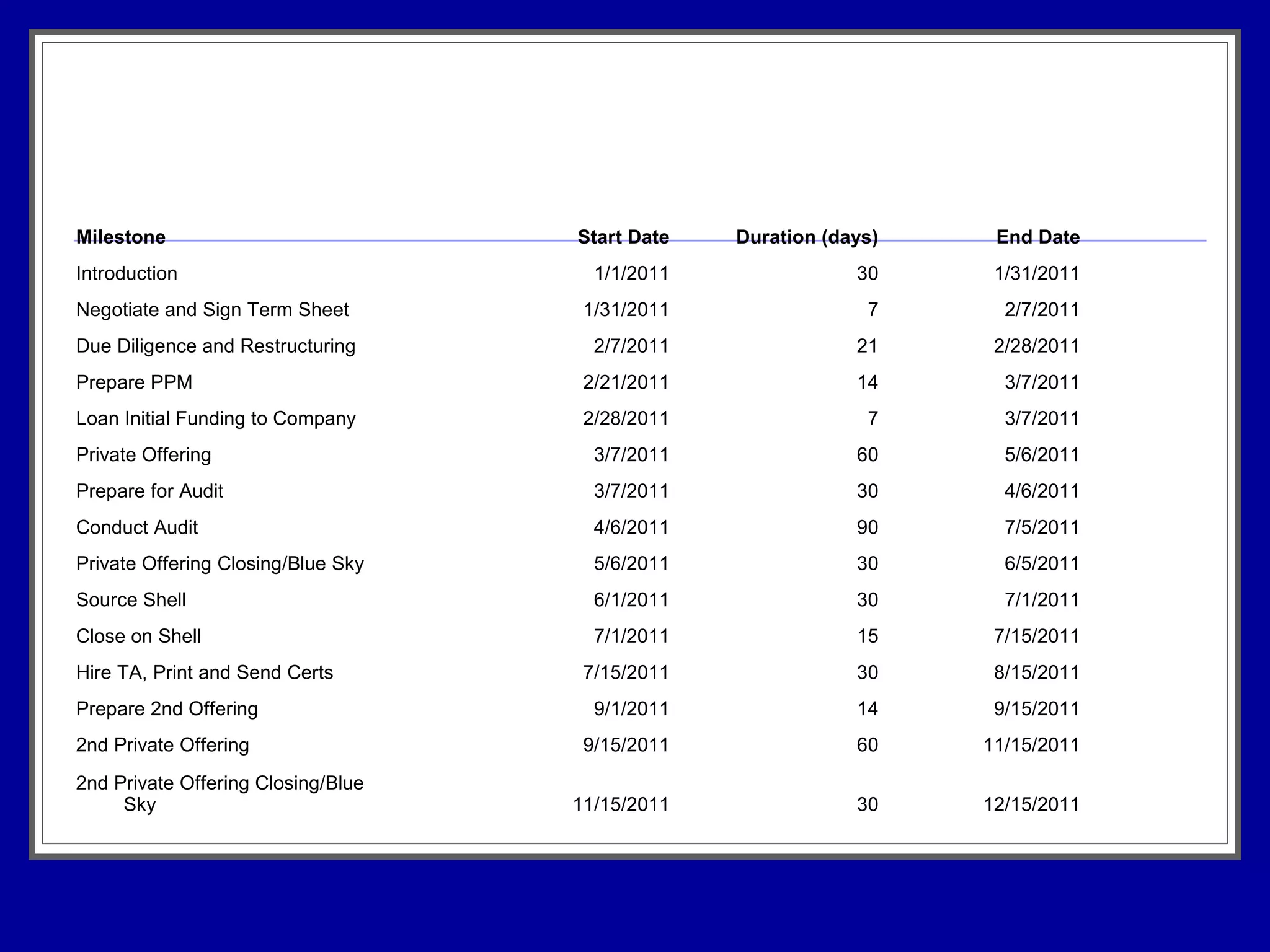
Task: Select the Introduction milestone row
Action: click(127, 273)
